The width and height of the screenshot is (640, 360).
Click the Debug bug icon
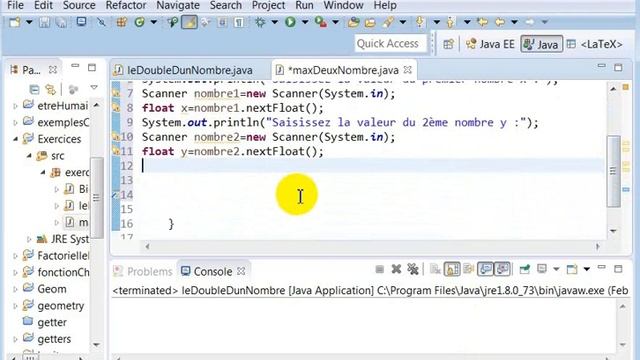click(x=260, y=22)
